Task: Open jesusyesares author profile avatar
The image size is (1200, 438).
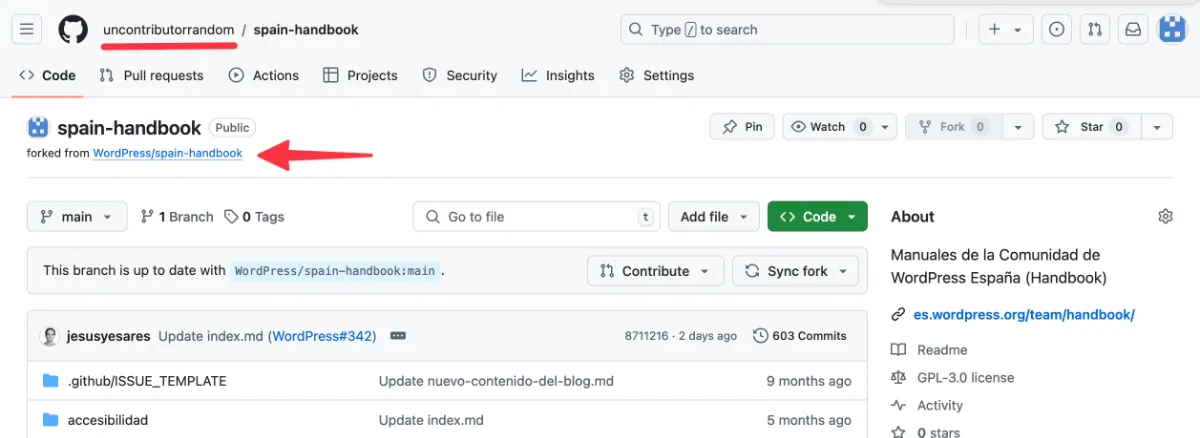Action: (49, 336)
